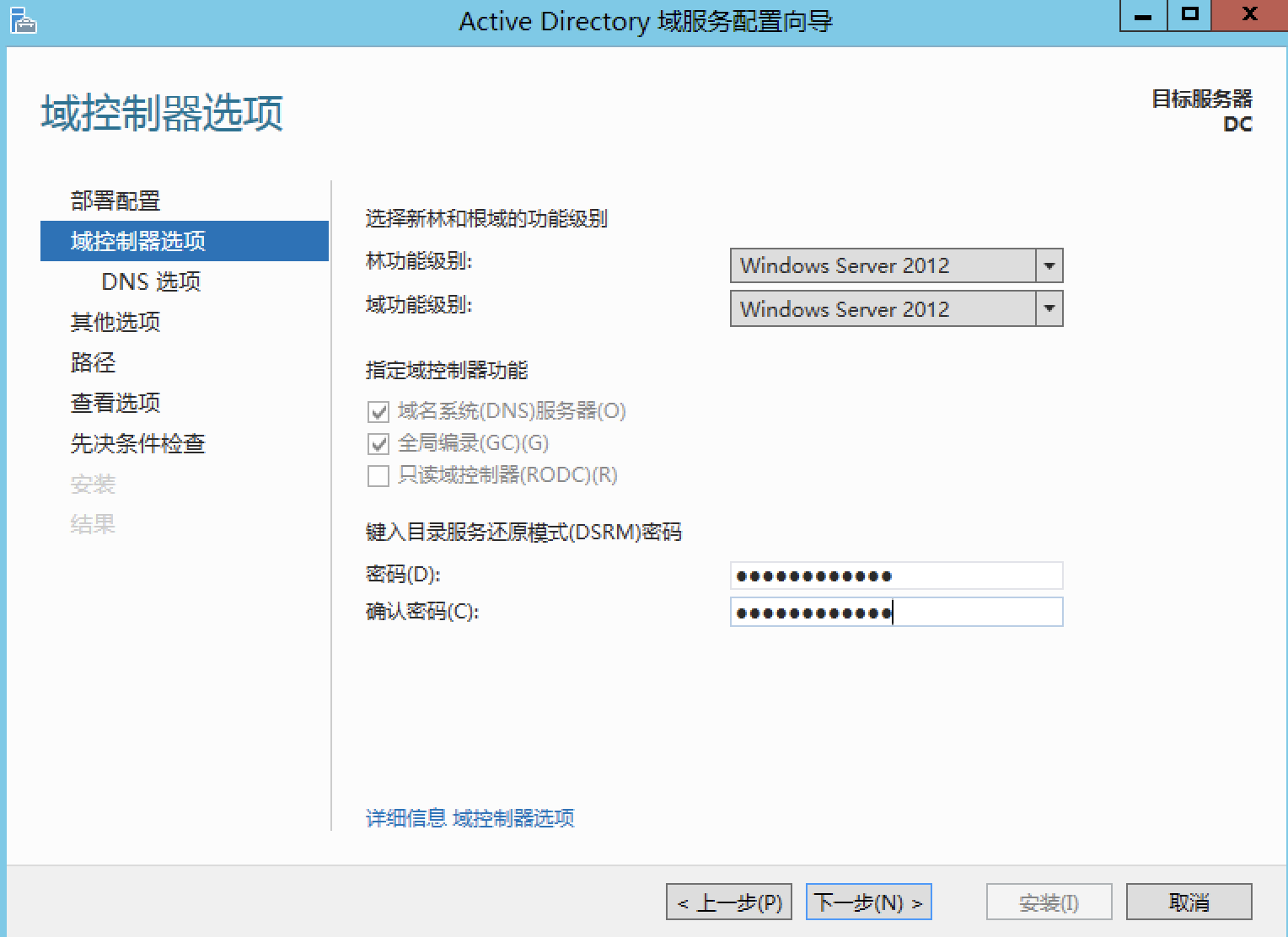Go back with 上一步(P) button
1288x937 pixels.
[729, 902]
